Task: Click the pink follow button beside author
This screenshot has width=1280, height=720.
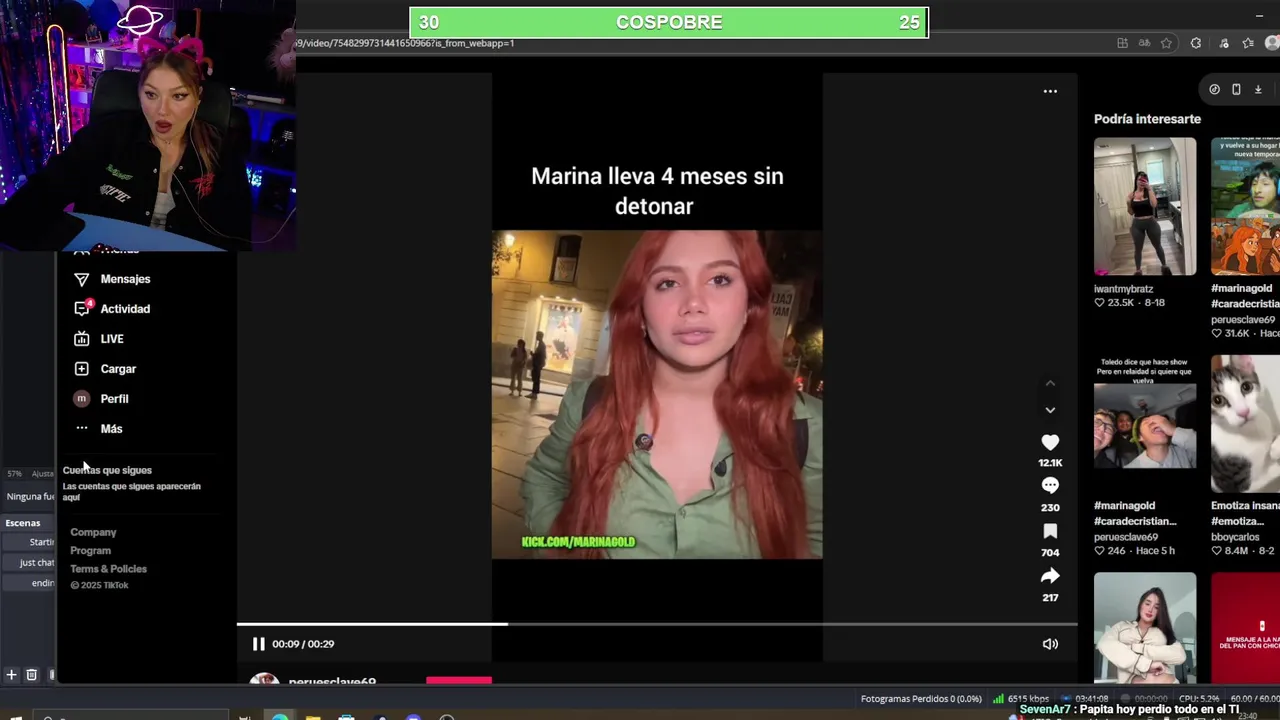Action: click(x=459, y=681)
